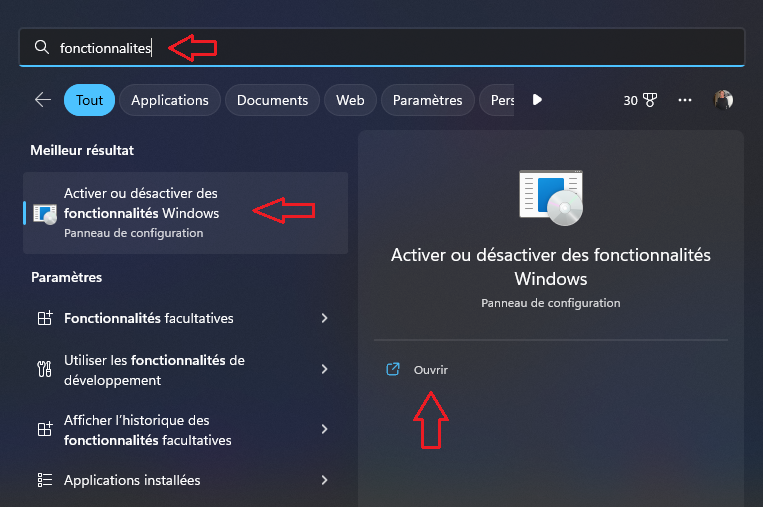Open Afficher l'historique des fonctionnalités facultatives

coord(185,430)
